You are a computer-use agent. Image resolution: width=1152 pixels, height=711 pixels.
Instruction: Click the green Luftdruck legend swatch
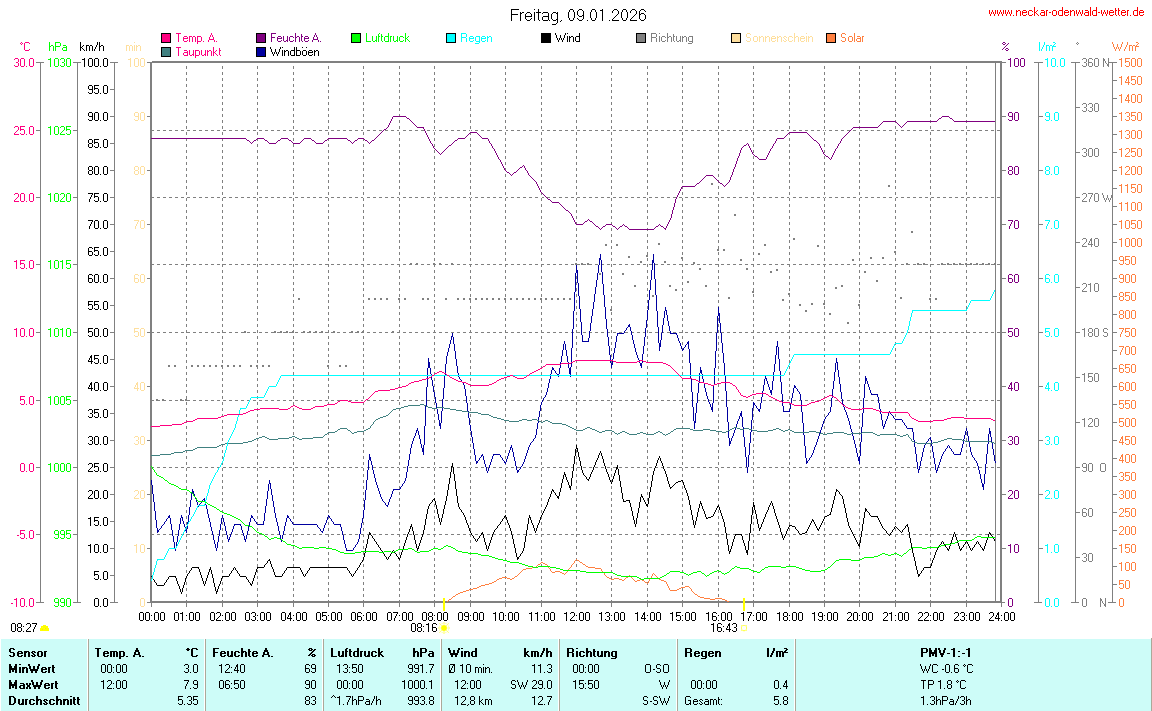click(356, 39)
